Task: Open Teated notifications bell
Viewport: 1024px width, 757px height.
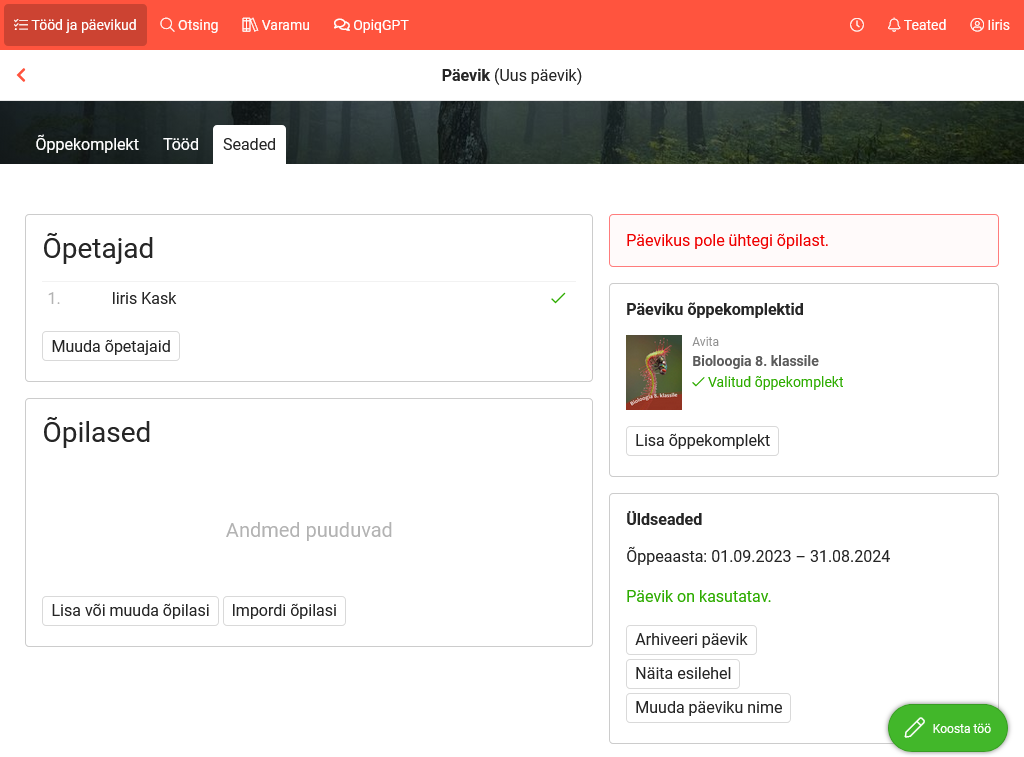Action: point(916,25)
